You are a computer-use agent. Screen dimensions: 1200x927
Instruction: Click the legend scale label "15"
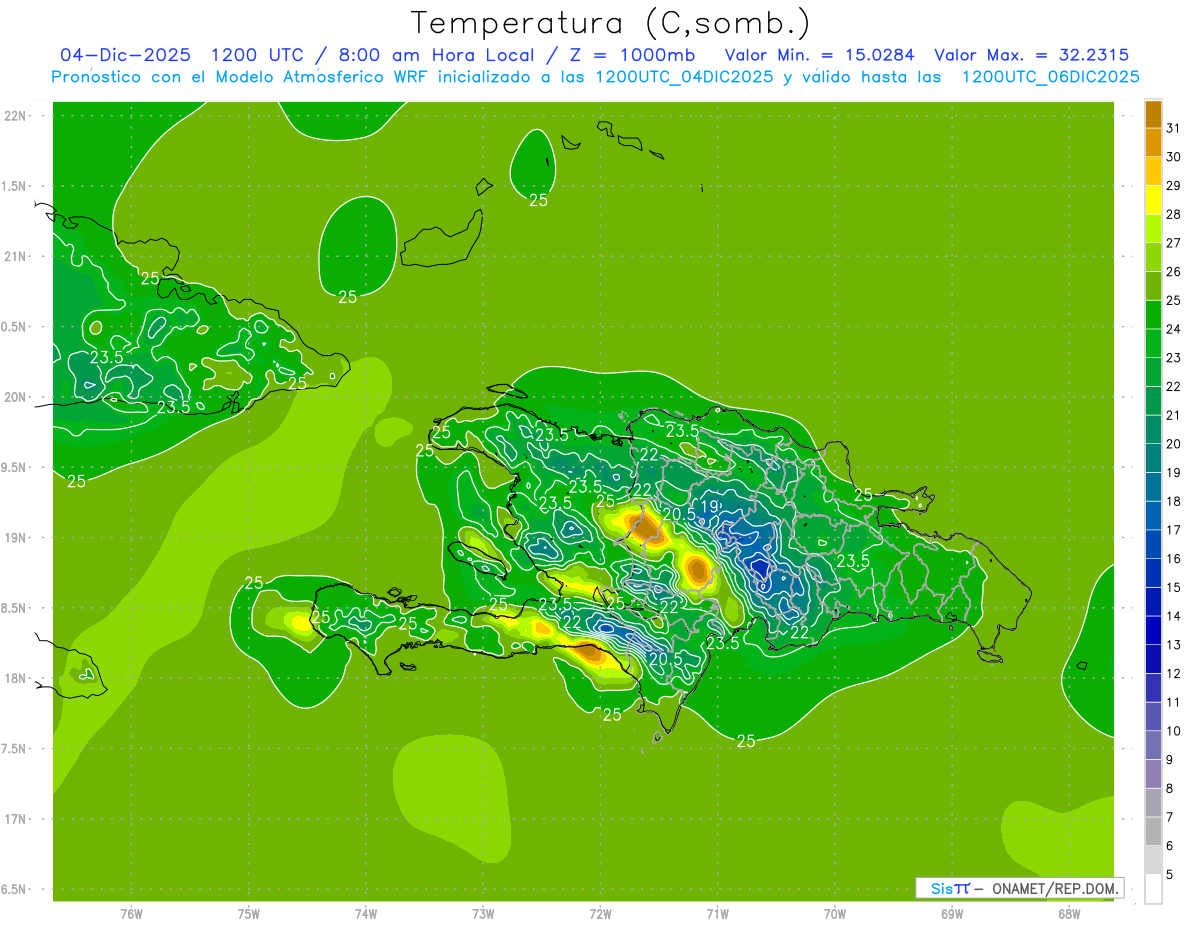tap(1173, 587)
